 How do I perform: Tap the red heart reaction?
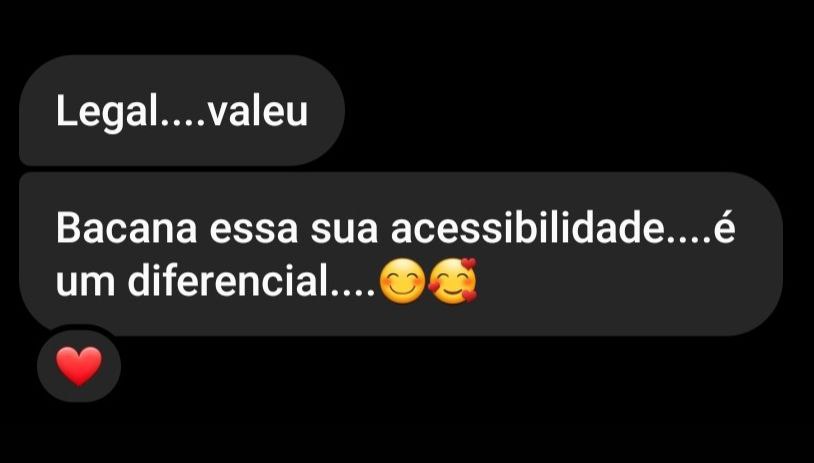coord(79,366)
